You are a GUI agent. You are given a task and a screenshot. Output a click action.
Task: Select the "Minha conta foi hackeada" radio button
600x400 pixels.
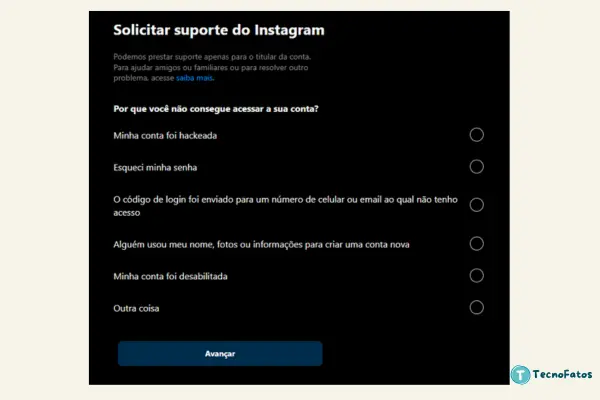(x=476, y=135)
